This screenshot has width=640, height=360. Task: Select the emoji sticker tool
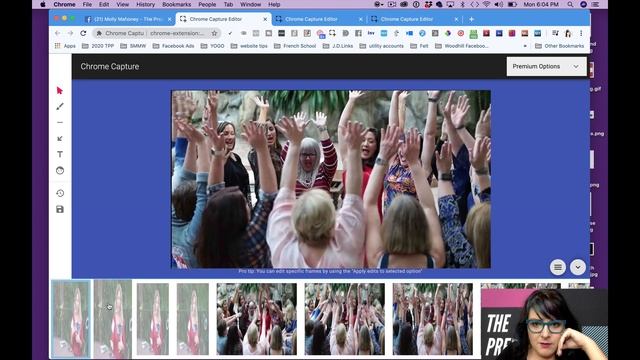click(x=60, y=171)
